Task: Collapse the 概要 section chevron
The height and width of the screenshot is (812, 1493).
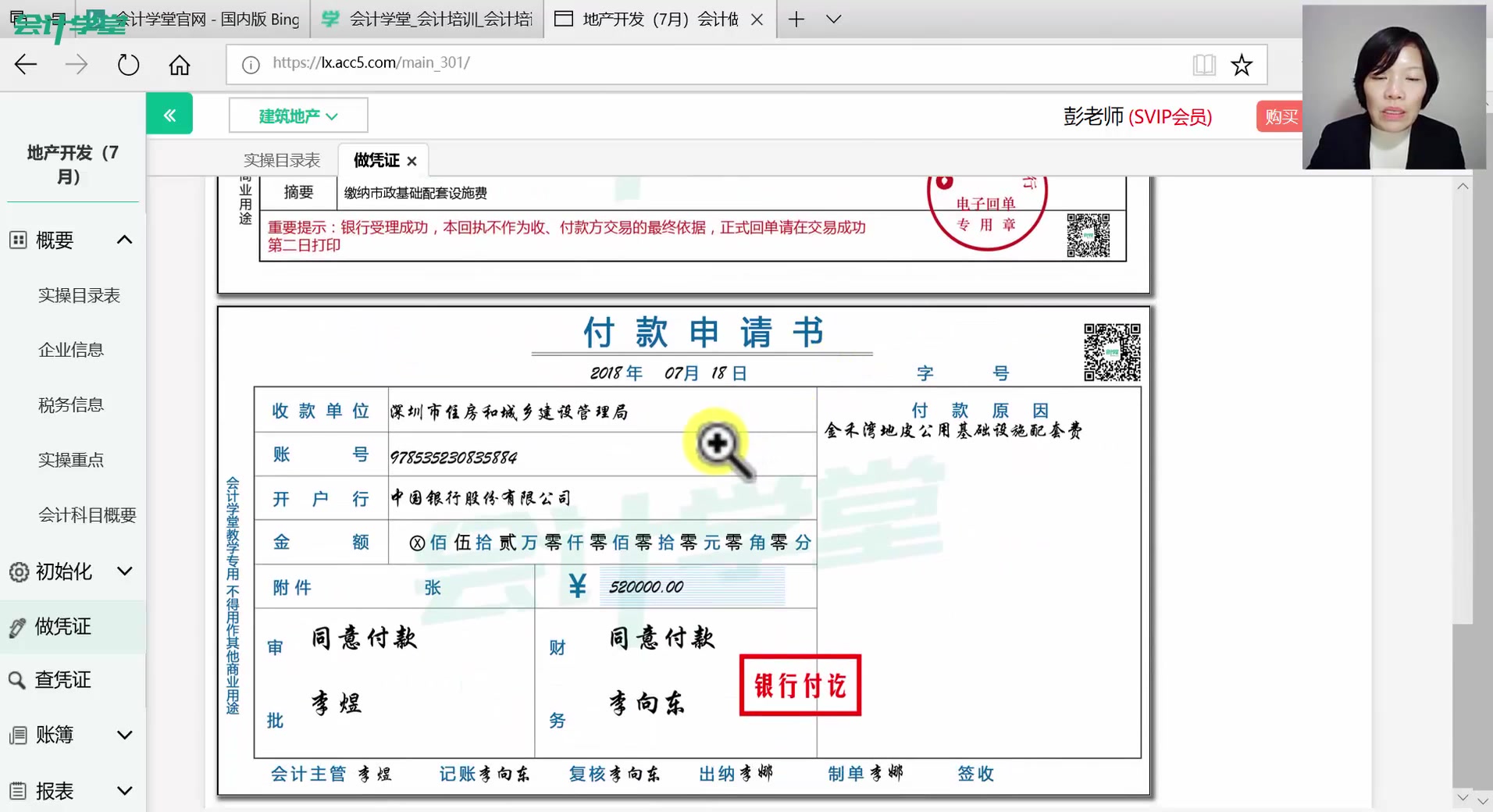Action: [x=124, y=240]
